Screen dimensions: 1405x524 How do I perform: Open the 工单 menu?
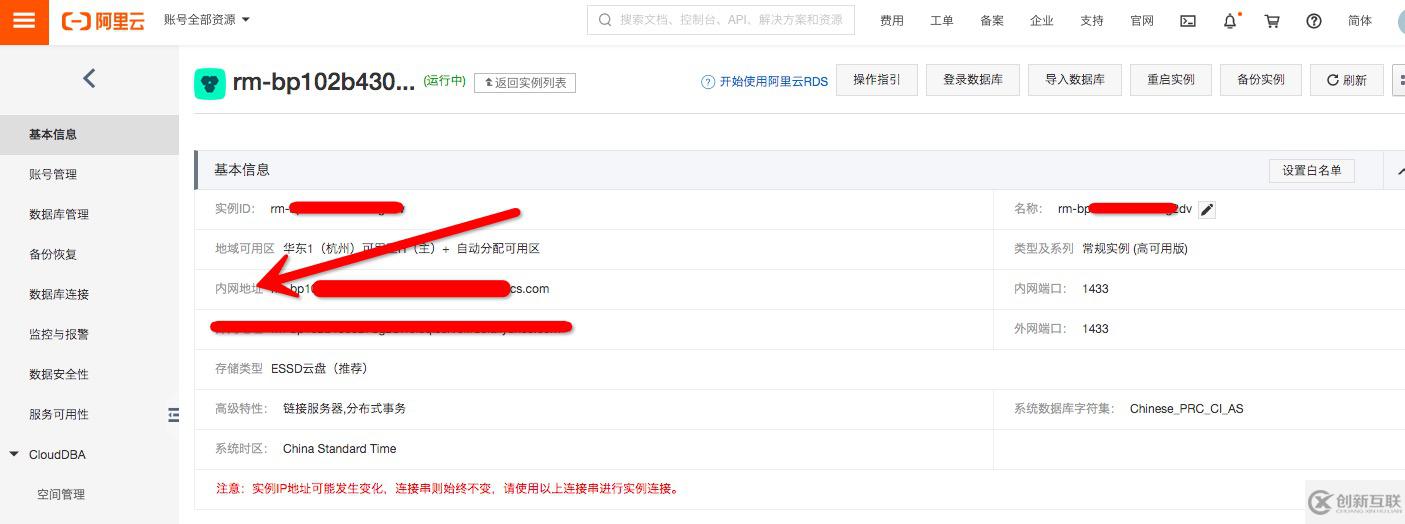(x=942, y=21)
